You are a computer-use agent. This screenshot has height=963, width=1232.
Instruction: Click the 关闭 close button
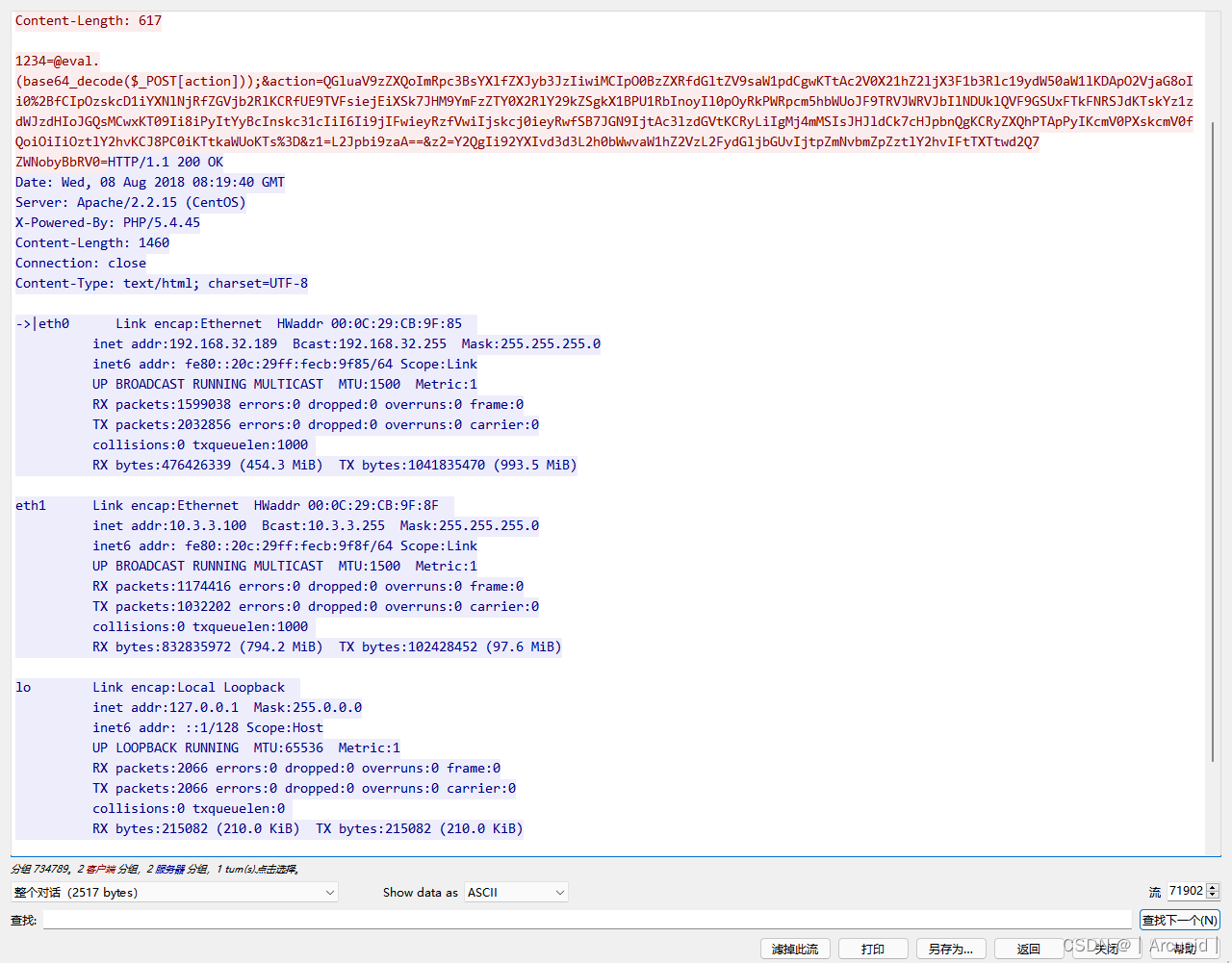1107,949
